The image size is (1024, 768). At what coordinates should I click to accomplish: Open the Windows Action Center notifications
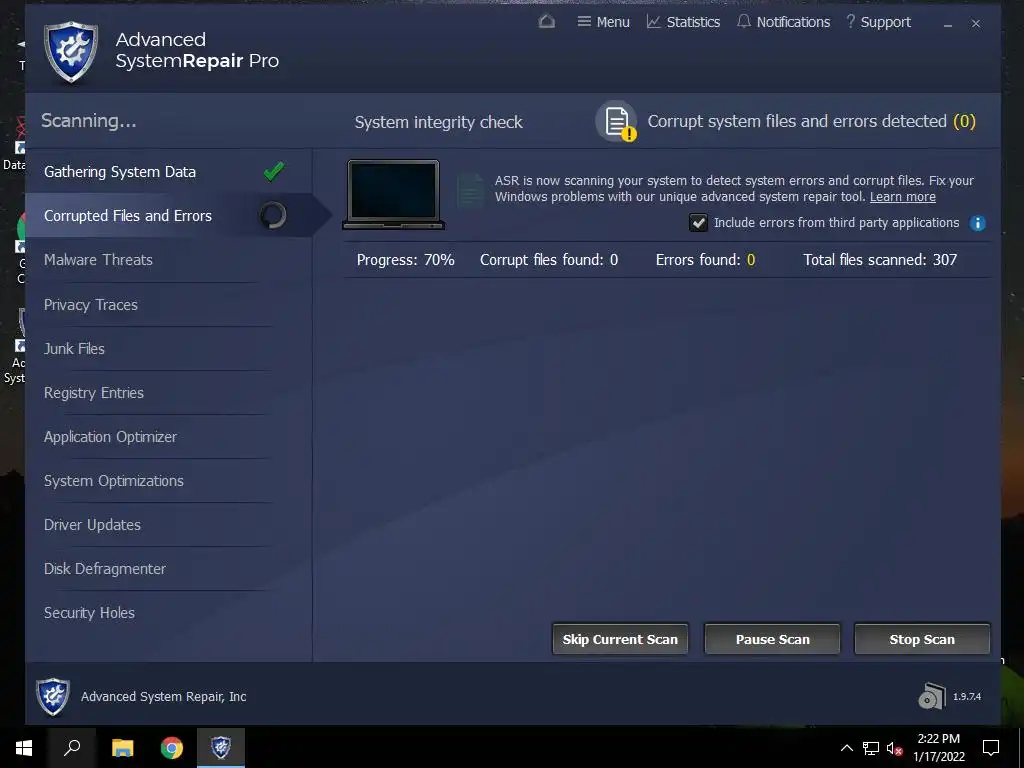point(991,748)
